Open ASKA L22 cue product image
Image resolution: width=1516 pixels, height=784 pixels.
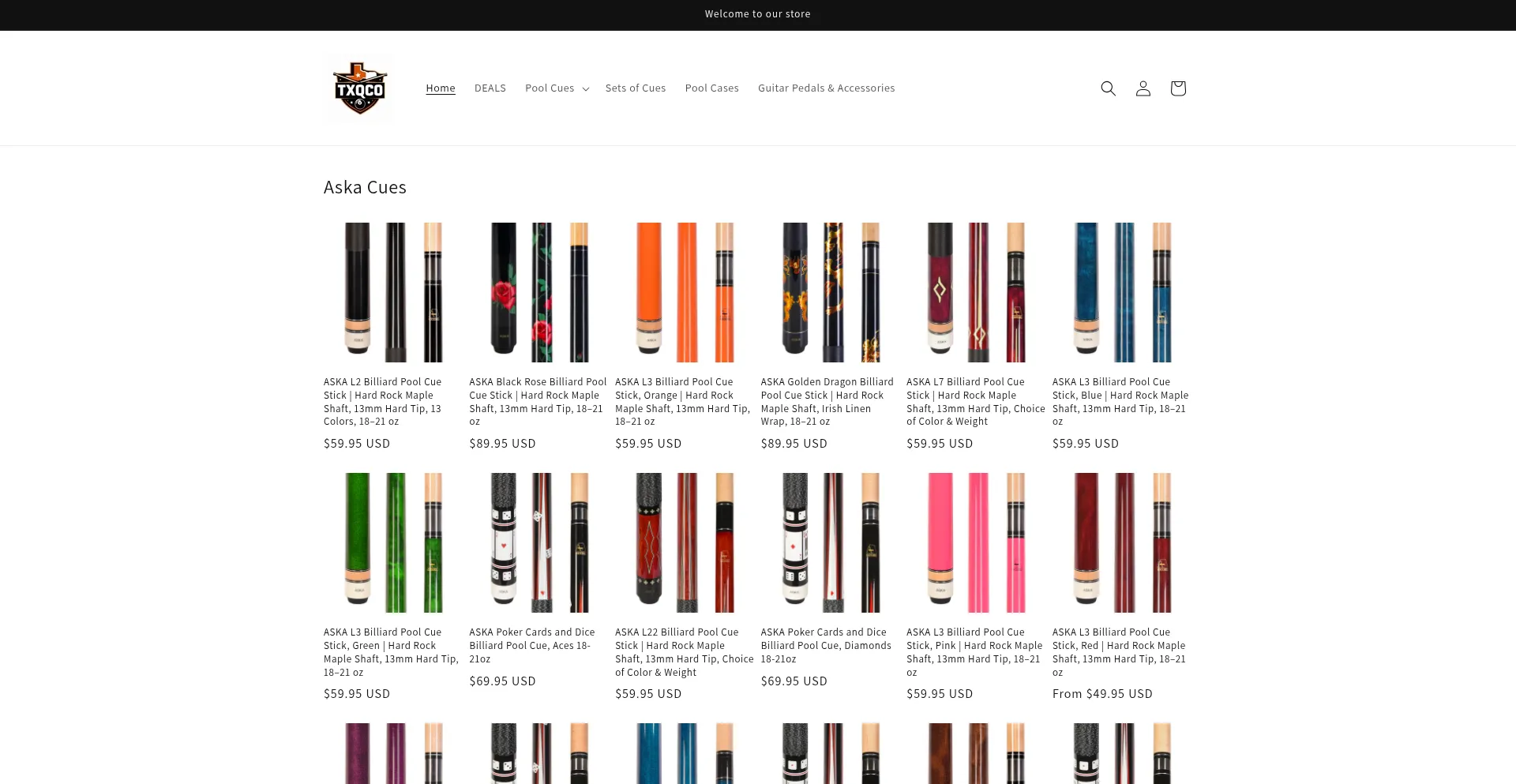coord(685,542)
